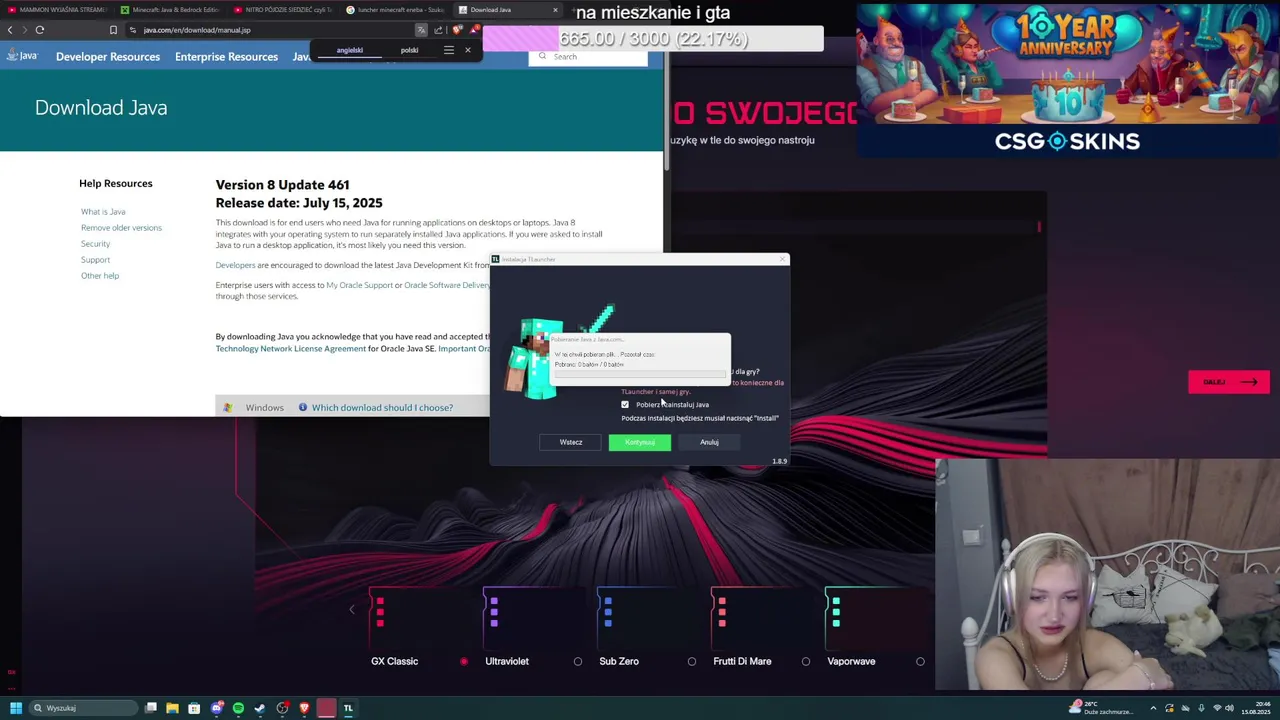Click the Windows logo icon beside Windows heading
1280x720 pixels.
pos(228,407)
